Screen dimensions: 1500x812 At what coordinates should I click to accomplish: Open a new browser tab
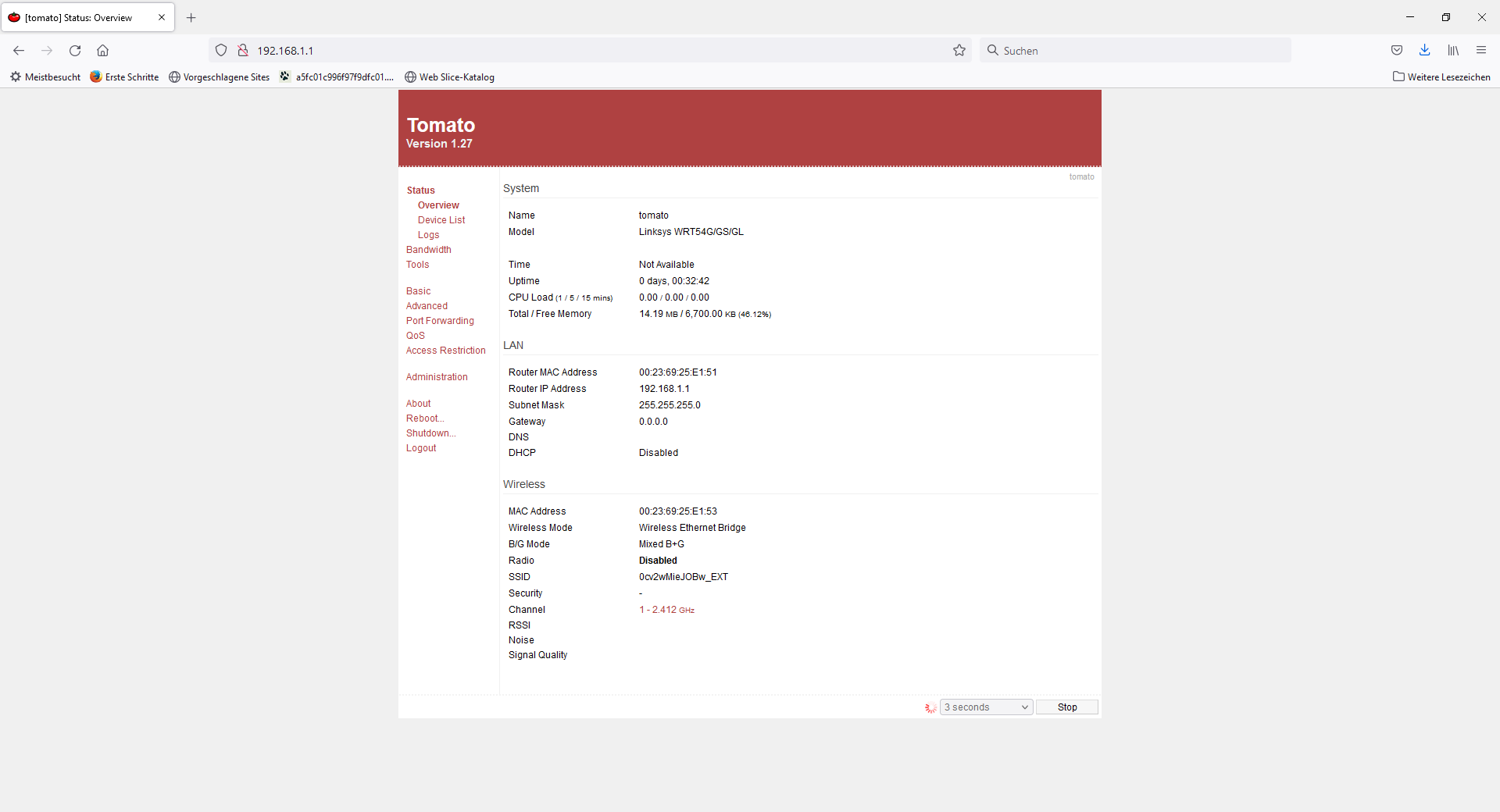[x=191, y=17]
